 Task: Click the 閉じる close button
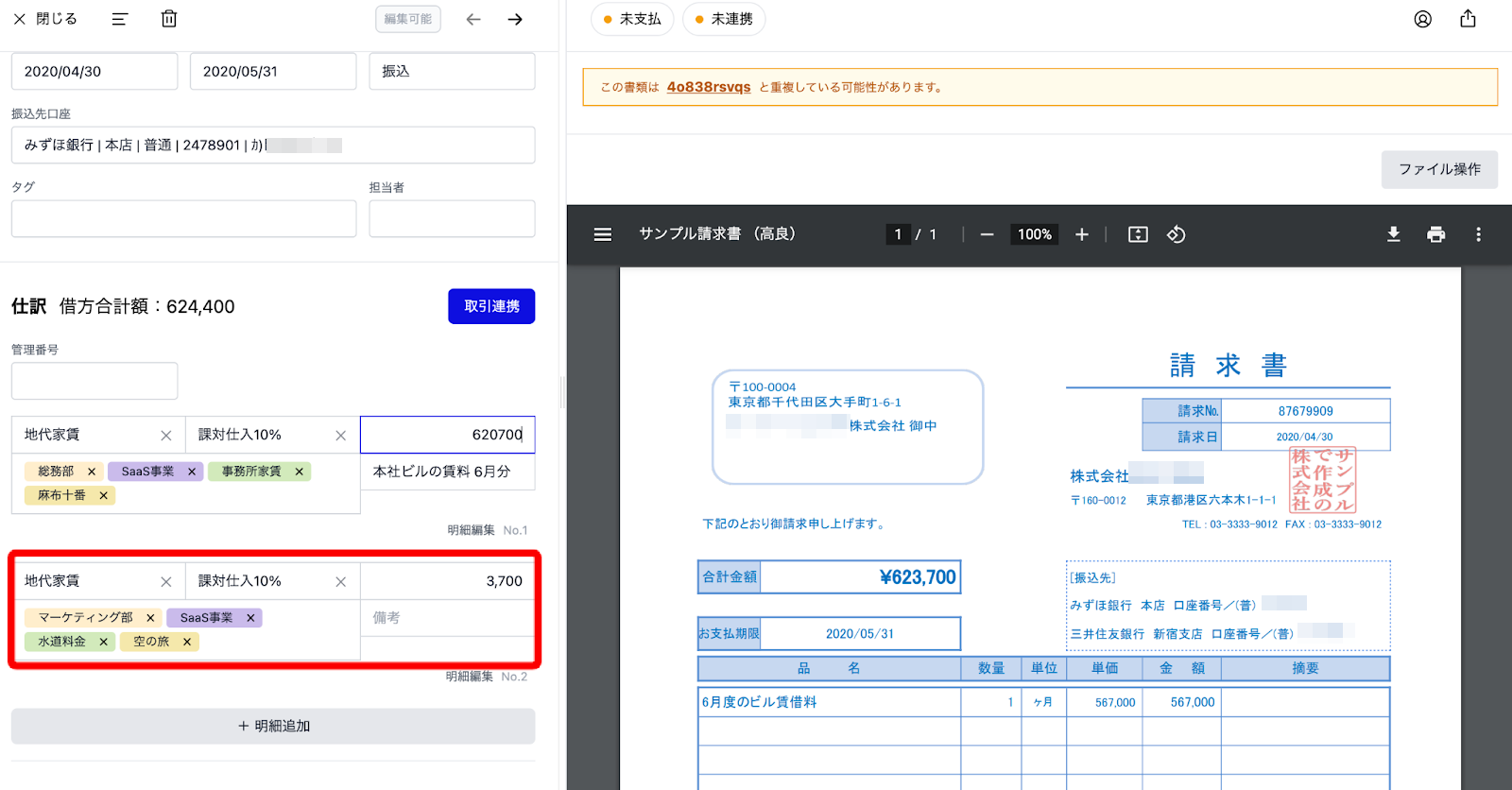pos(45,19)
